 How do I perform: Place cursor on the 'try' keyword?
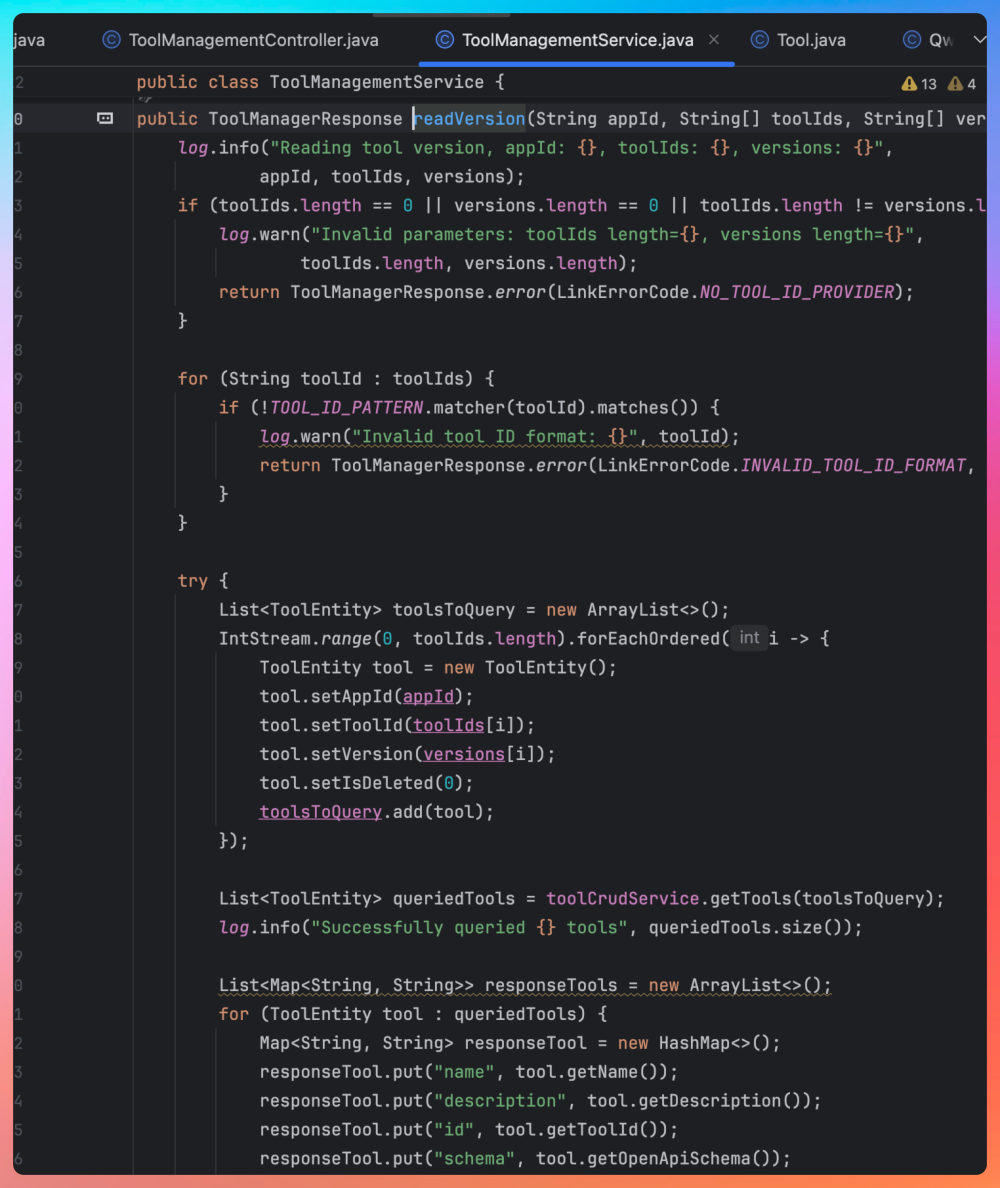coord(192,581)
